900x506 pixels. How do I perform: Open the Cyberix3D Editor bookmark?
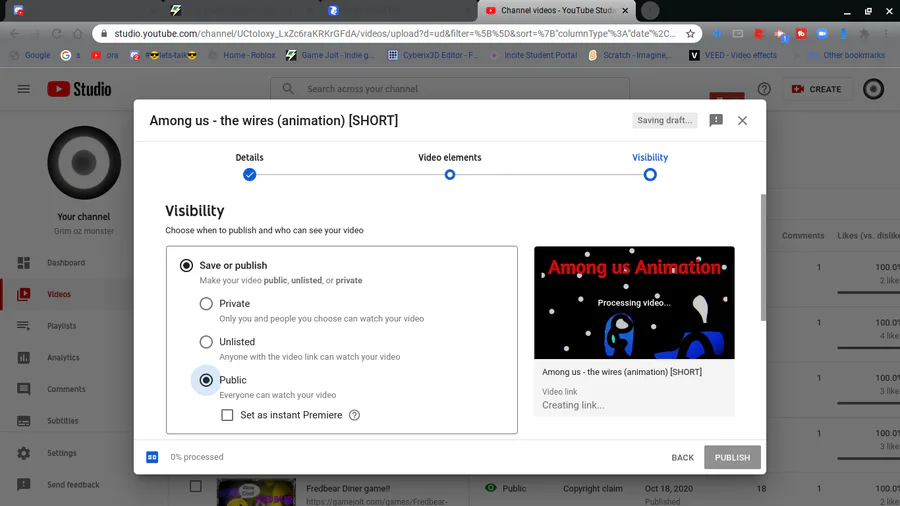(x=433, y=55)
